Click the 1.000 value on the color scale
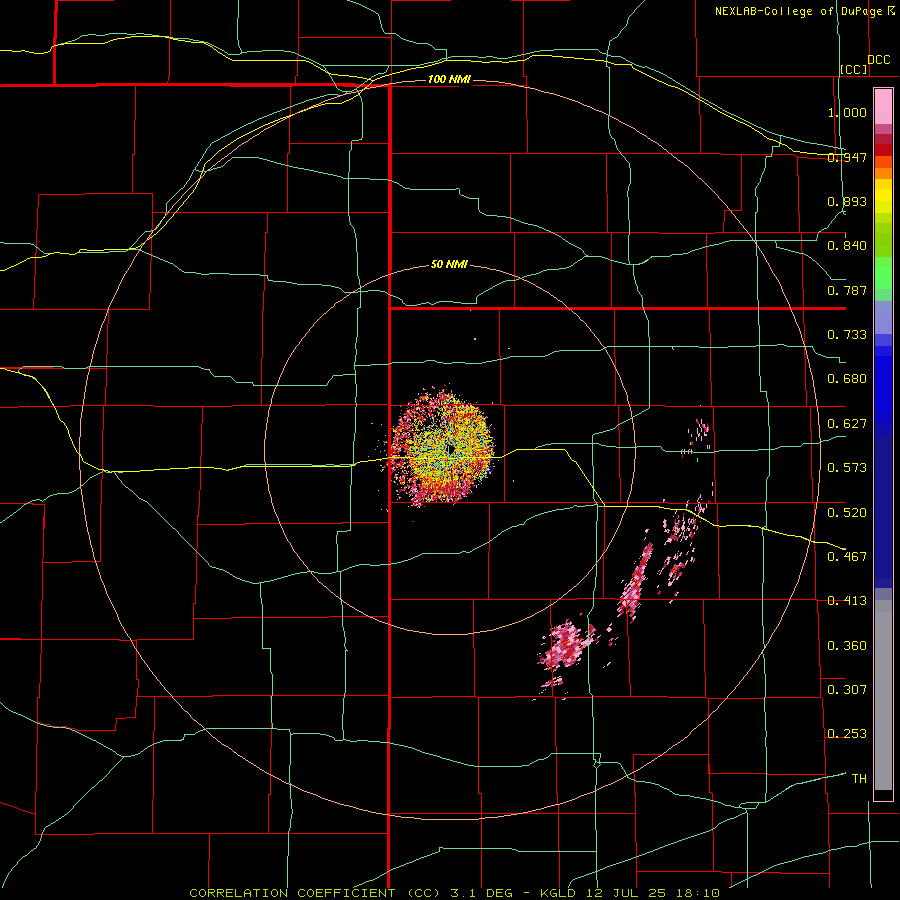 pos(847,112)
